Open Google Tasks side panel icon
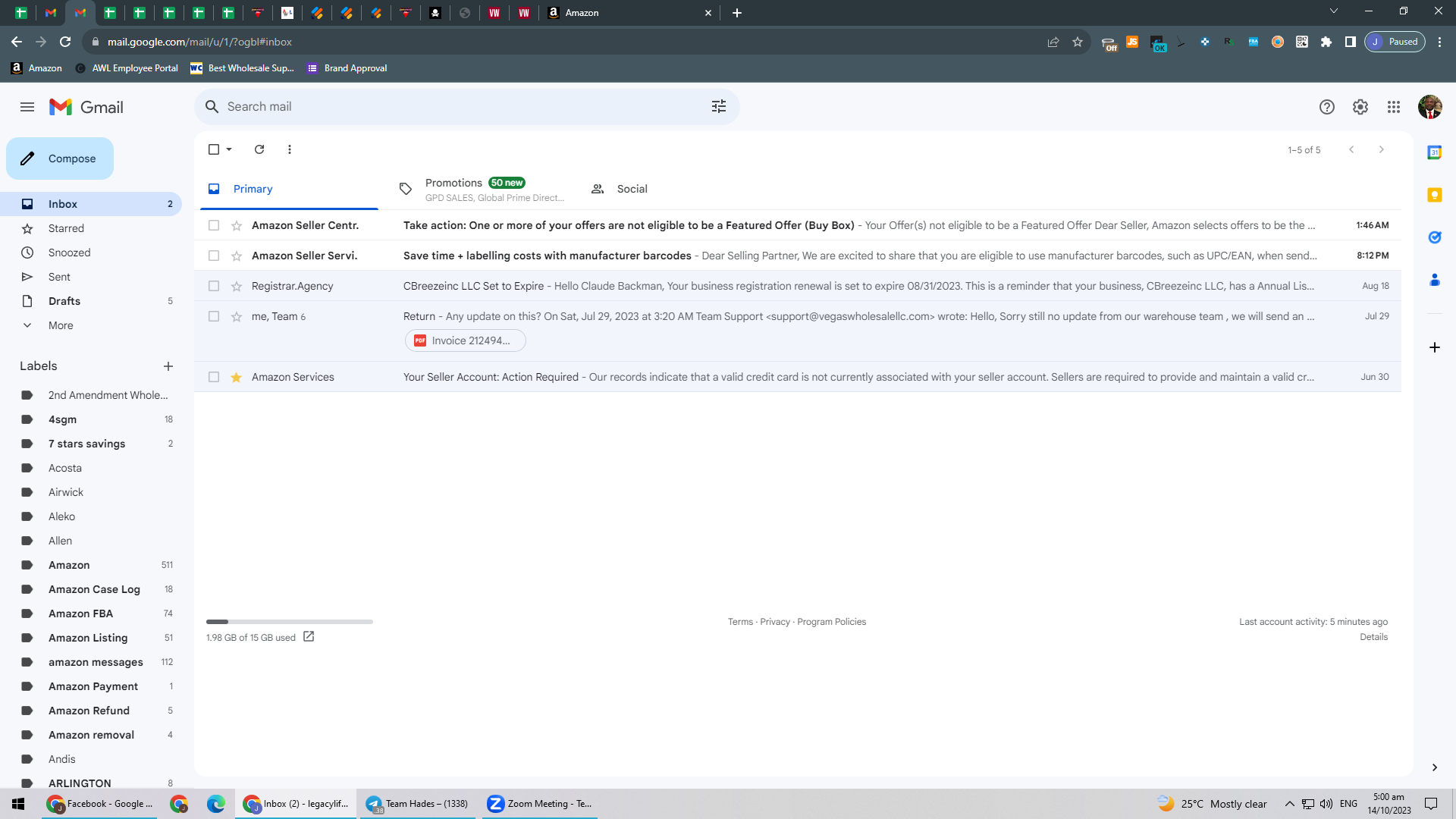This screenshot has height=819, width=1456. (1435, 237)
